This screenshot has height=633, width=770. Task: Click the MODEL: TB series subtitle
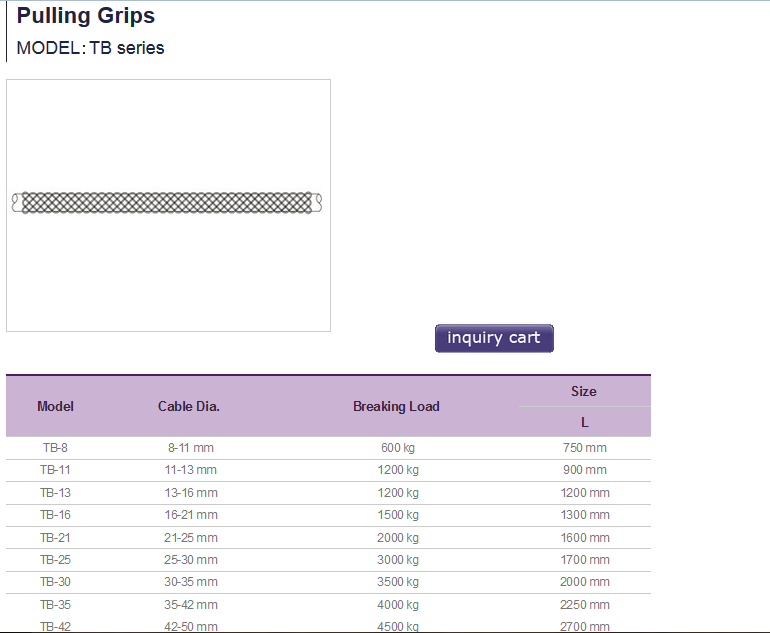pyautogui.click(x=90, y=48)
